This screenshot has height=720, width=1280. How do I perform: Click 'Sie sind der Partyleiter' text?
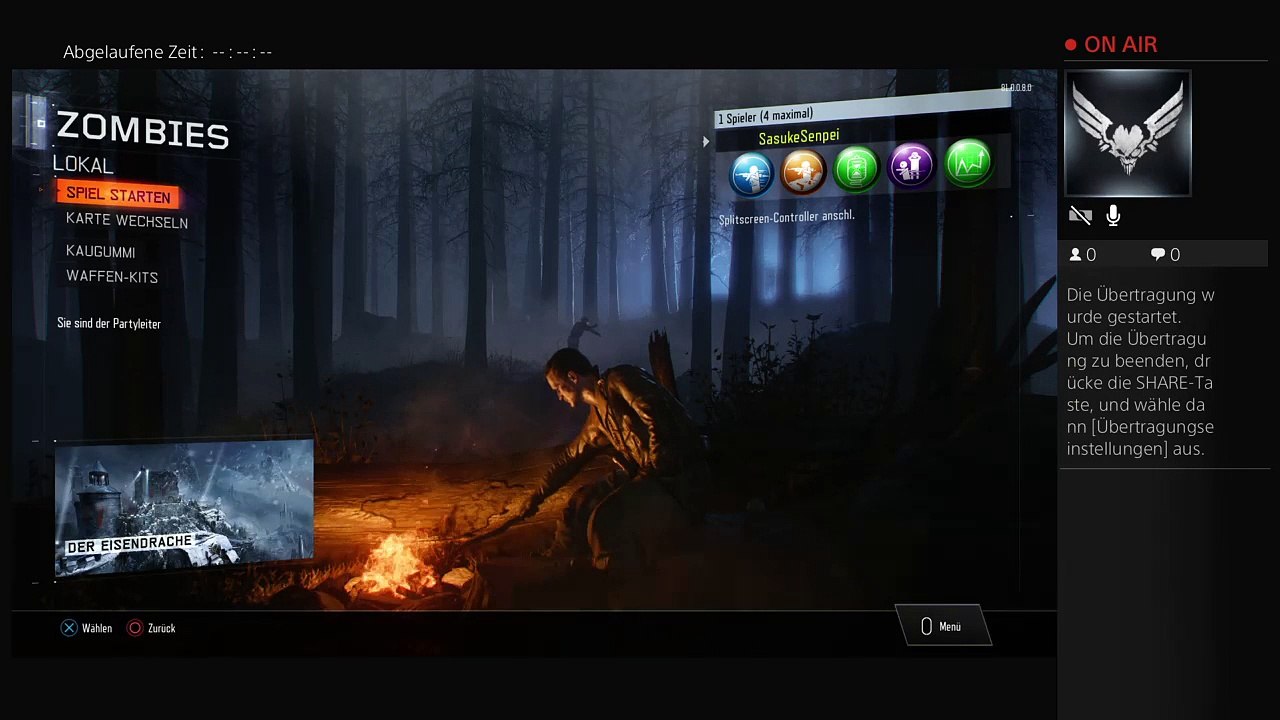[109, 324]
